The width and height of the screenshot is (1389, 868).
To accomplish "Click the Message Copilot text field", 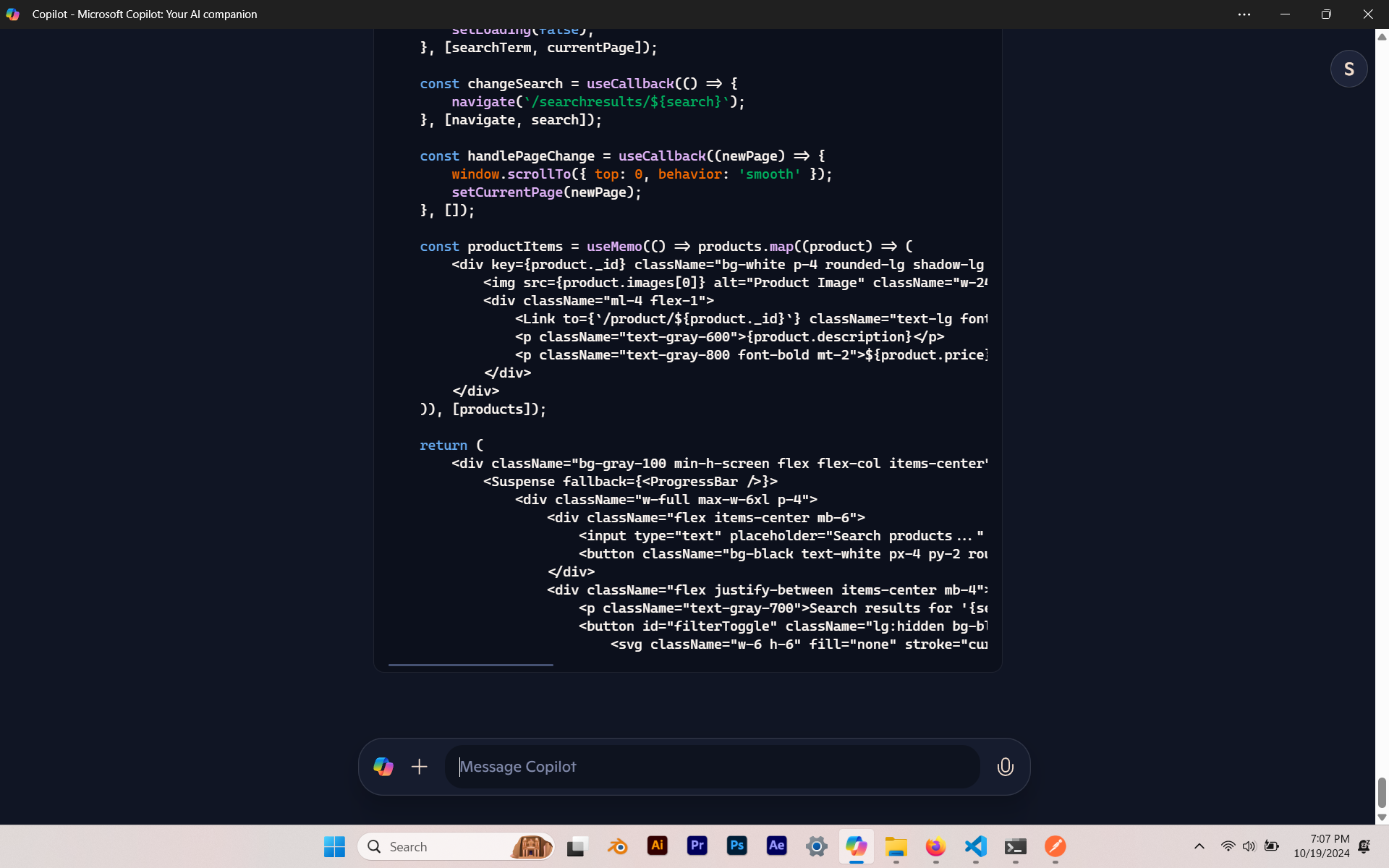I will 713,767.
